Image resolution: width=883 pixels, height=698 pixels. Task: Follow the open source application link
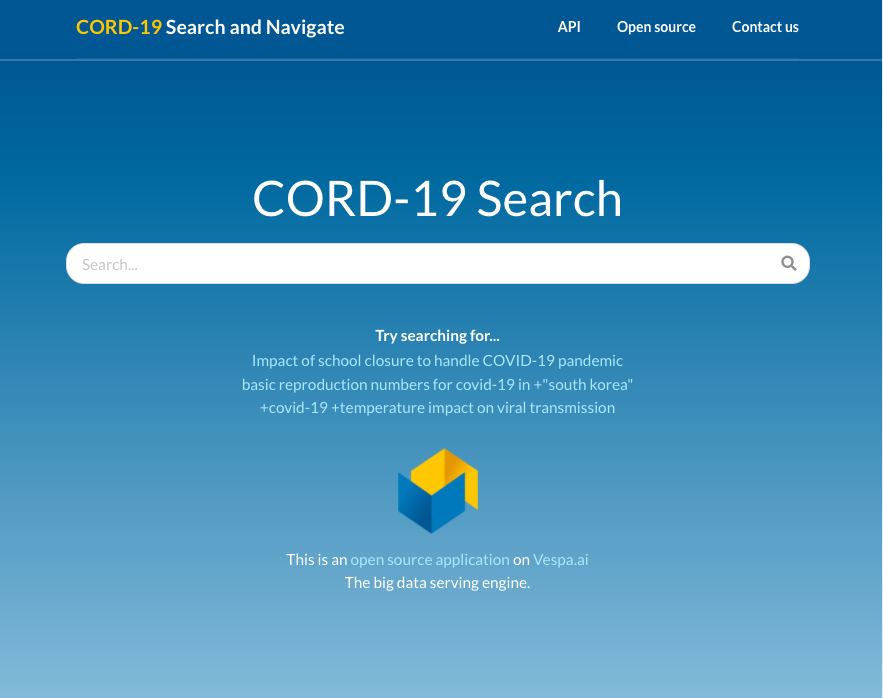point(429,560)
